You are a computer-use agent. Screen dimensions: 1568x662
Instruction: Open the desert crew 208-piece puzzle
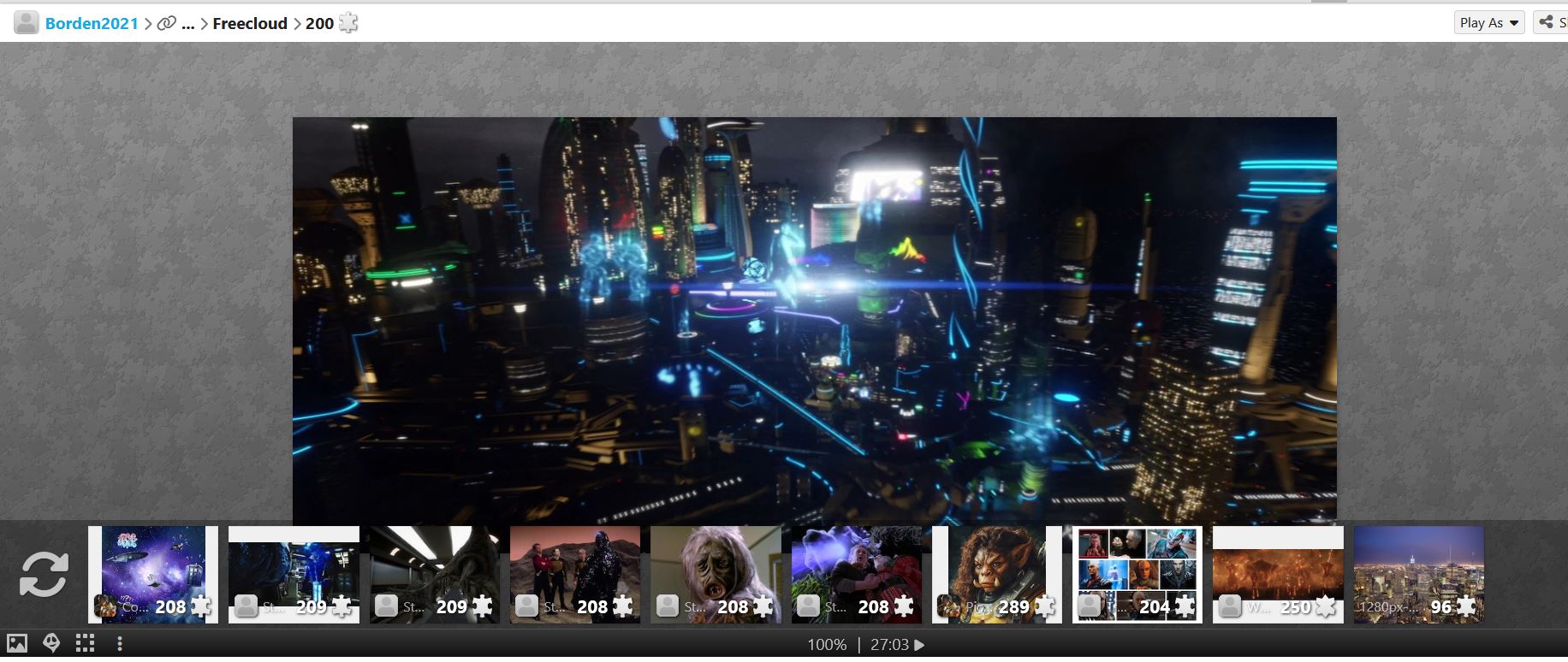coord(575,574)
